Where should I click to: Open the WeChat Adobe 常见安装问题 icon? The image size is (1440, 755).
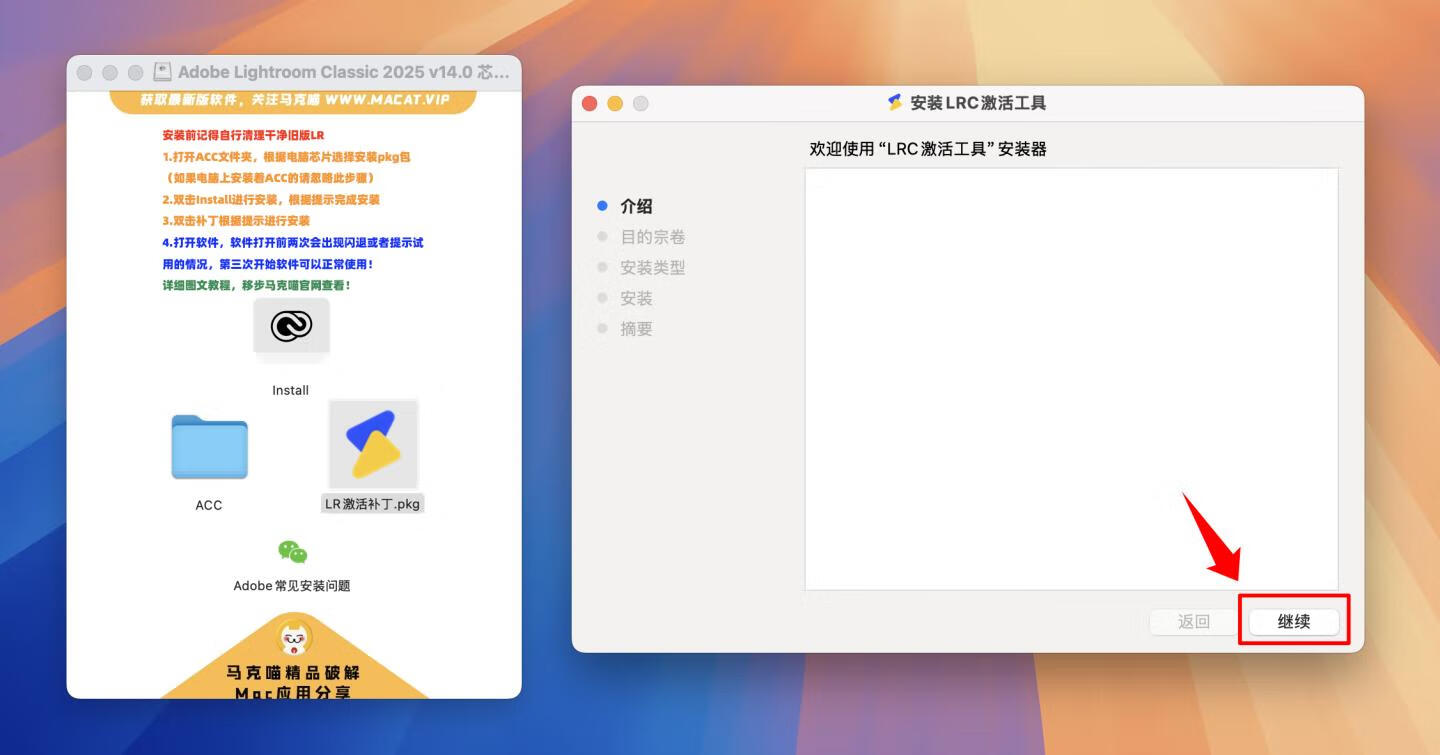click(x=292, y=552)
